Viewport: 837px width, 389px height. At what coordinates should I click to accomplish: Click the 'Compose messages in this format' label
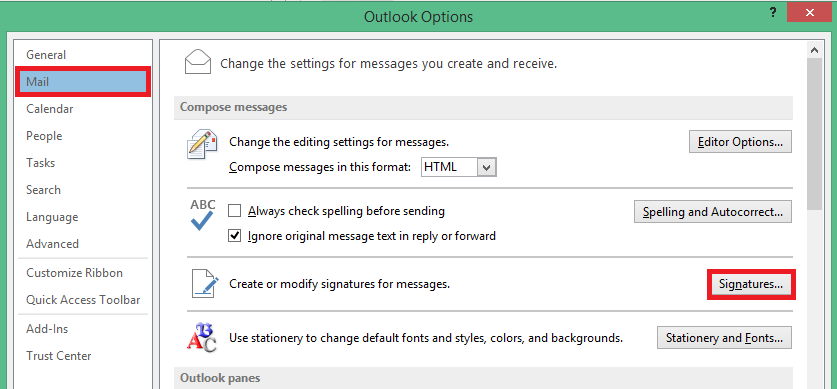coord(320,167)
